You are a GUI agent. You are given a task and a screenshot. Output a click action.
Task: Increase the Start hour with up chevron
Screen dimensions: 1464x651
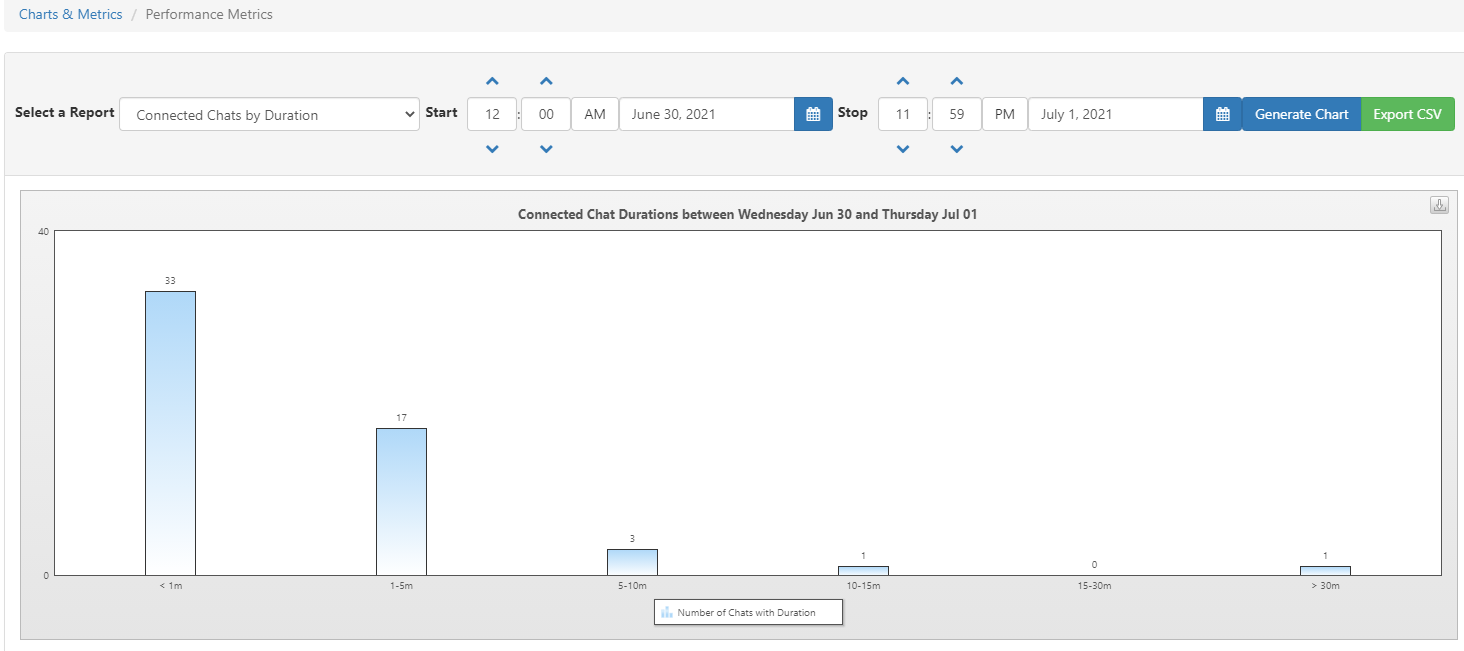click(492, 81)
